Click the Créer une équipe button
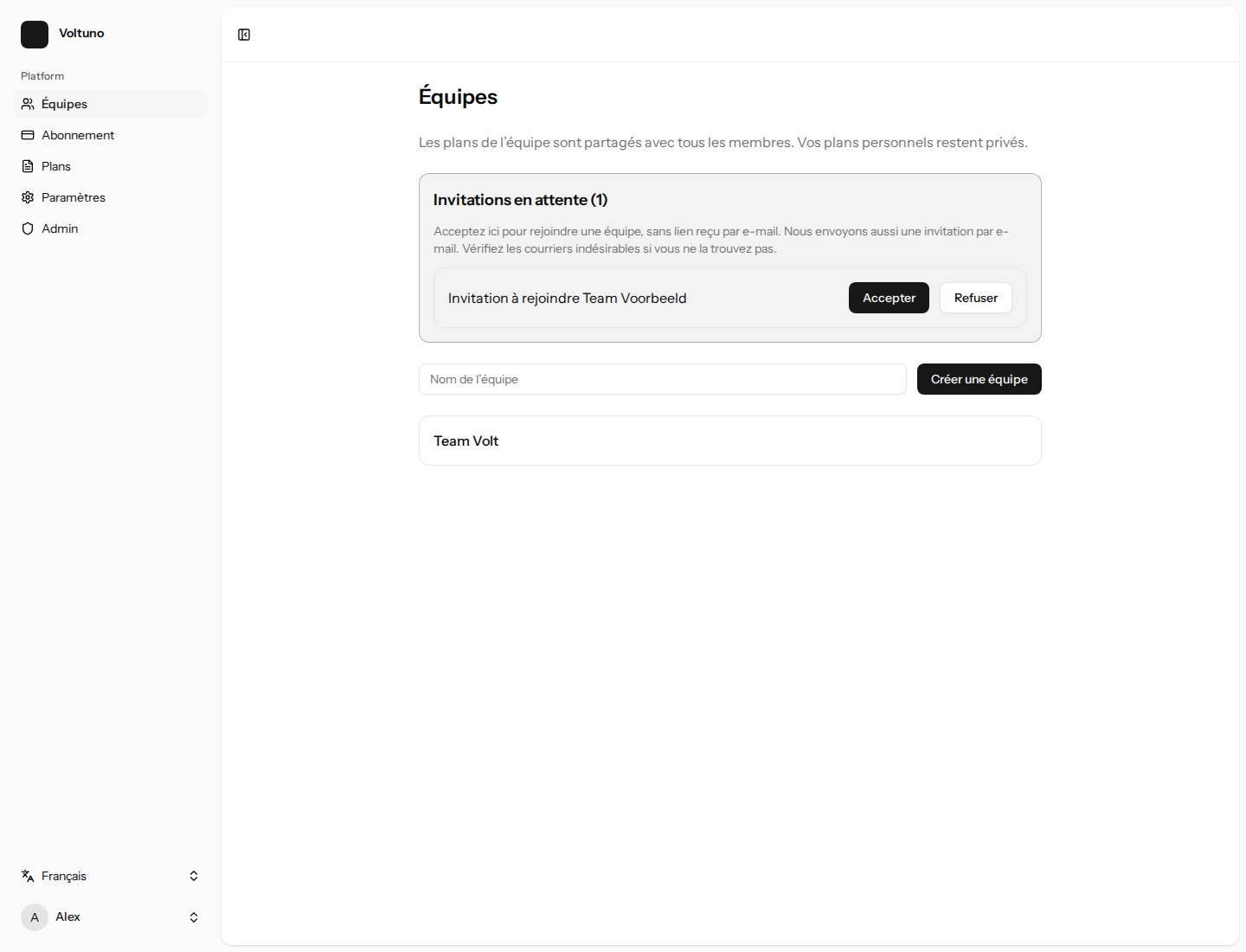Screen dimensions: 1246x952 (979, 379)
